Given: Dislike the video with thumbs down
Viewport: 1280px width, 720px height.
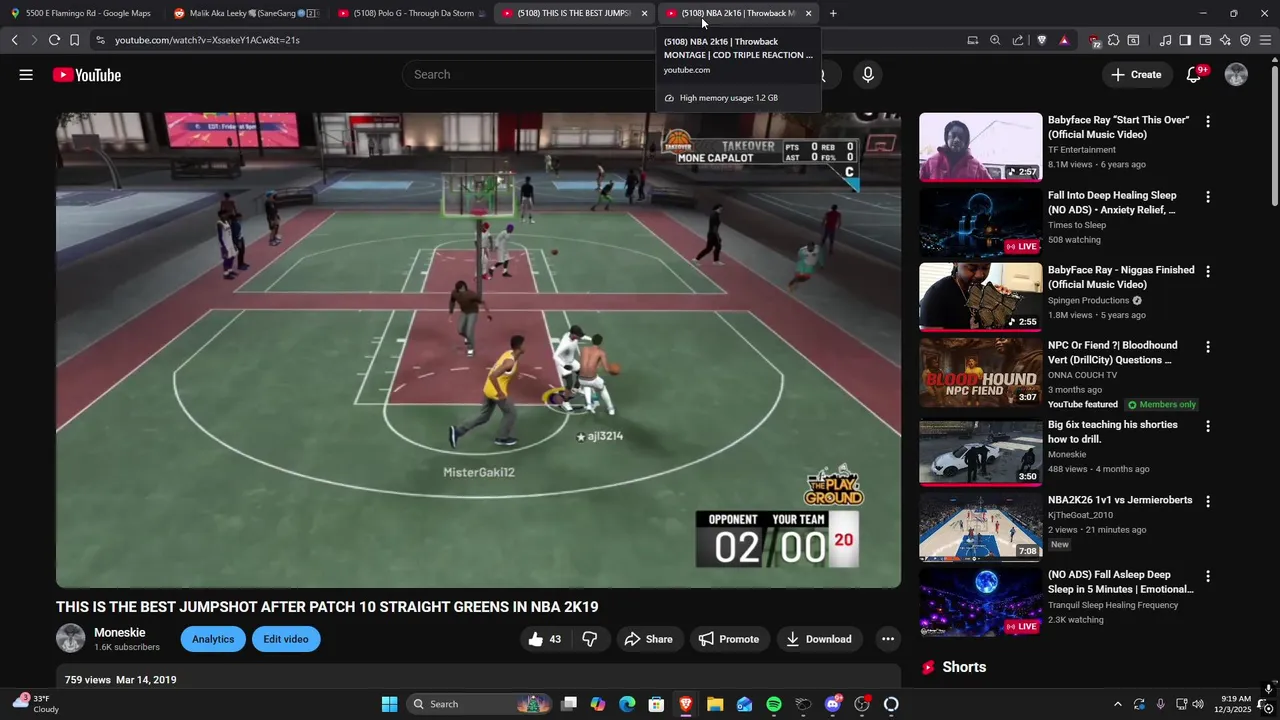Looking at the screenshot, I should pos(590,639).
